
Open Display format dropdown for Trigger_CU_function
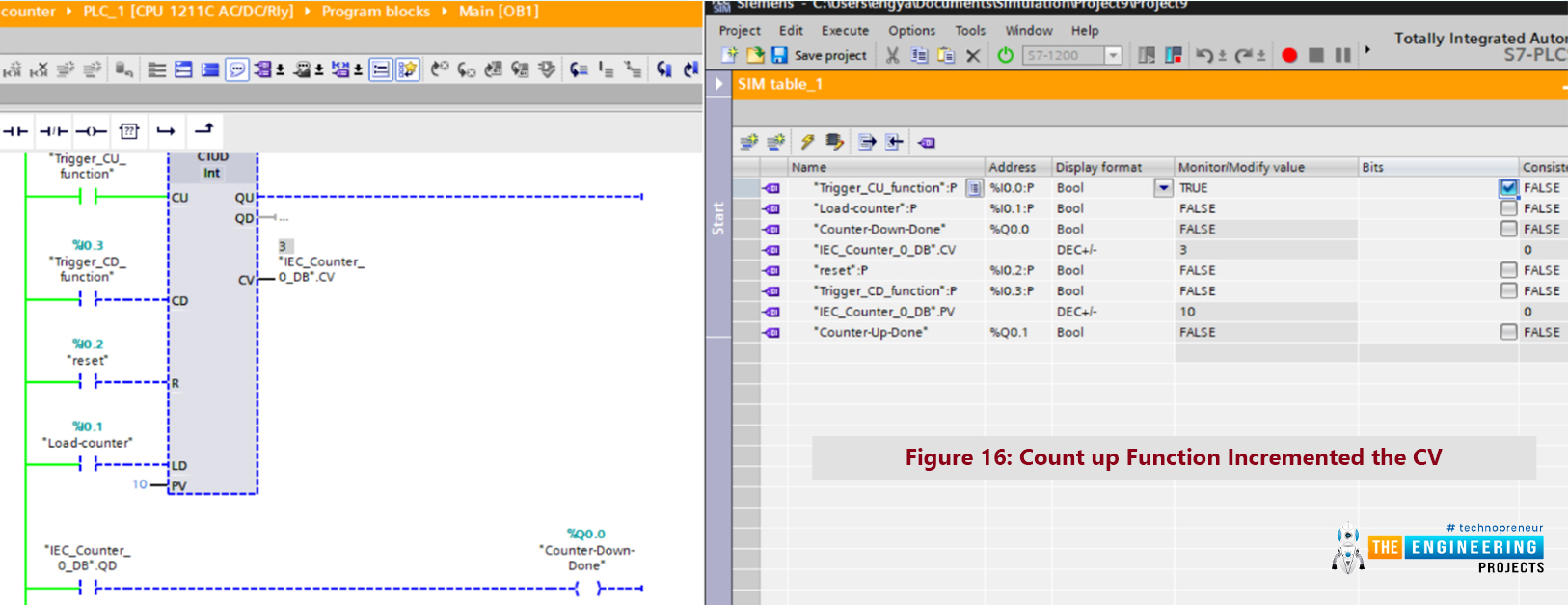1164,188
